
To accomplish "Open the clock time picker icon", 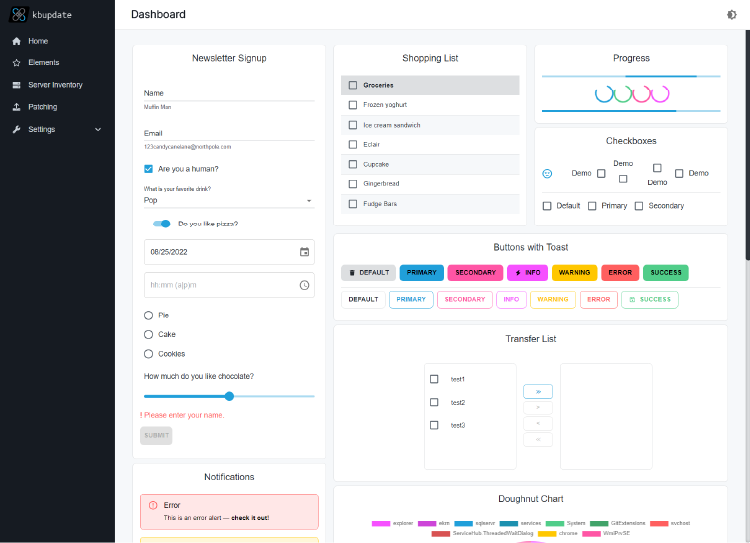I will click(304, 285).
